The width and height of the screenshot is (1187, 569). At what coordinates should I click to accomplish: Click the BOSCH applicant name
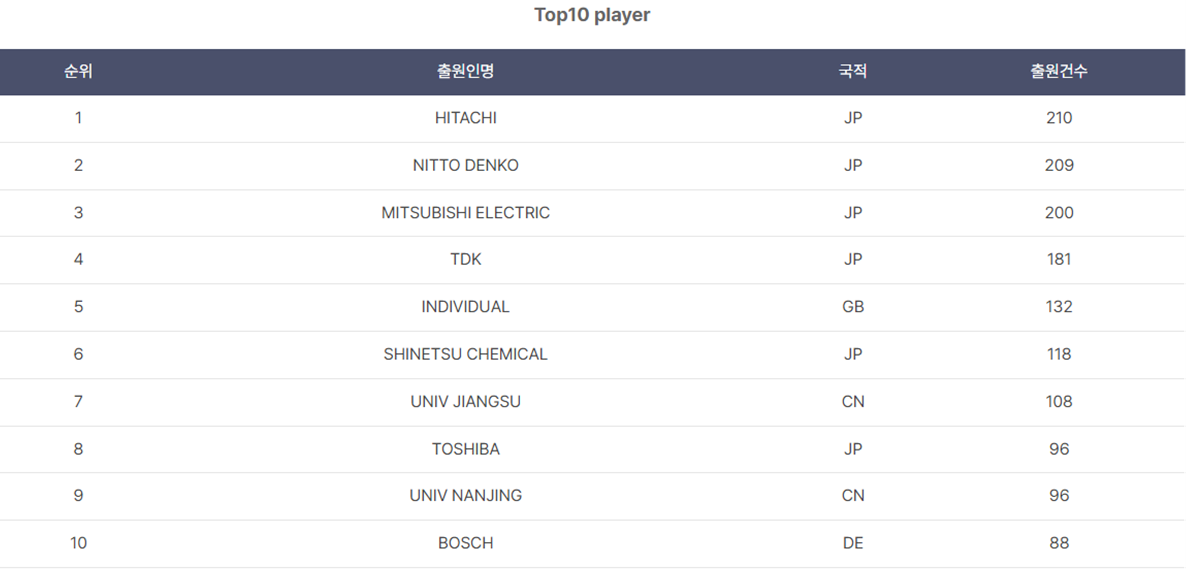click(x=465, y=543)
